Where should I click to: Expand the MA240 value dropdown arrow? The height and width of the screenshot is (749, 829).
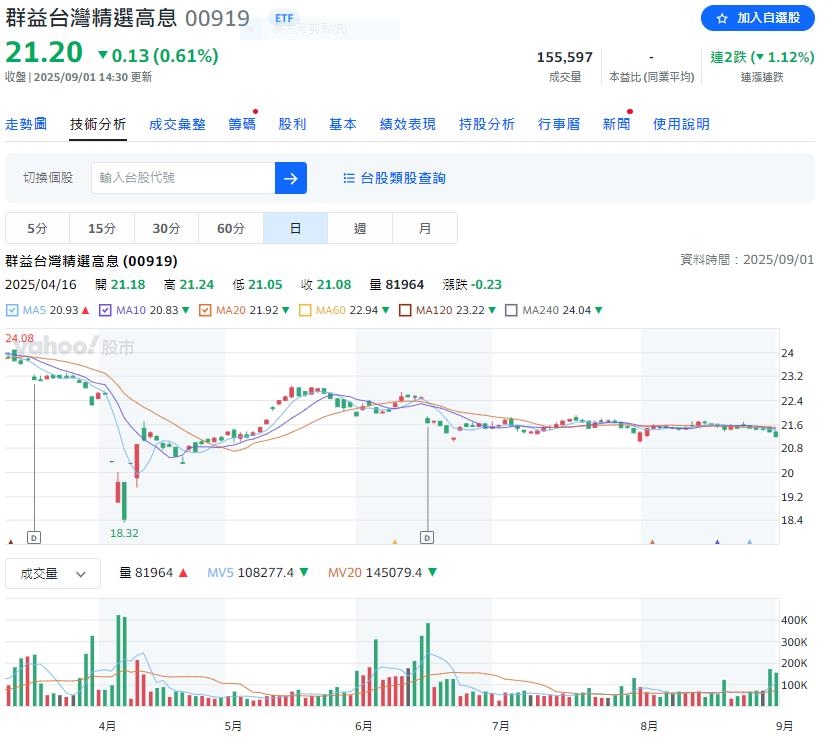pos(598,311)
